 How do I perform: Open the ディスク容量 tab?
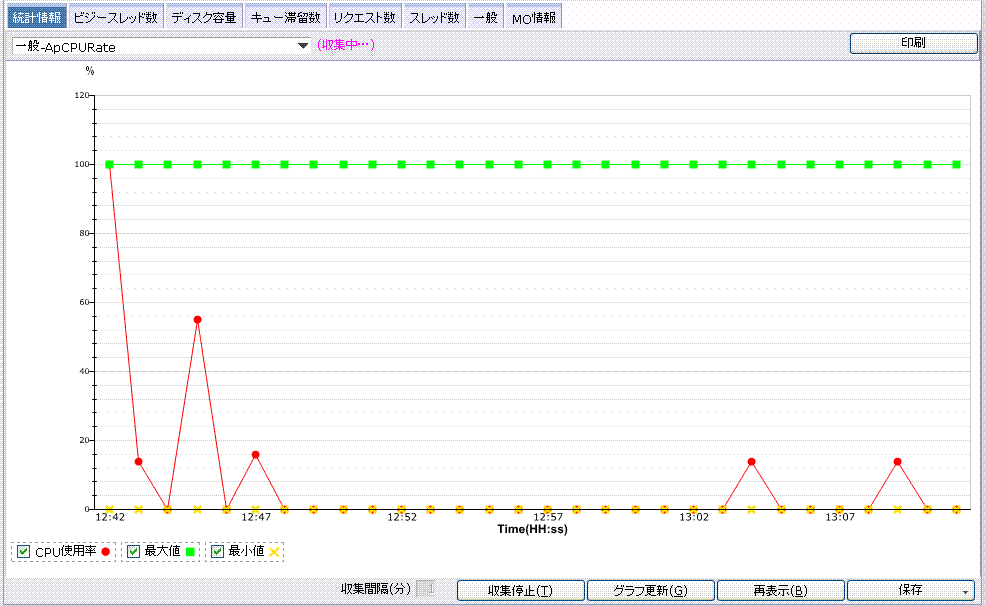coord(203,17)
